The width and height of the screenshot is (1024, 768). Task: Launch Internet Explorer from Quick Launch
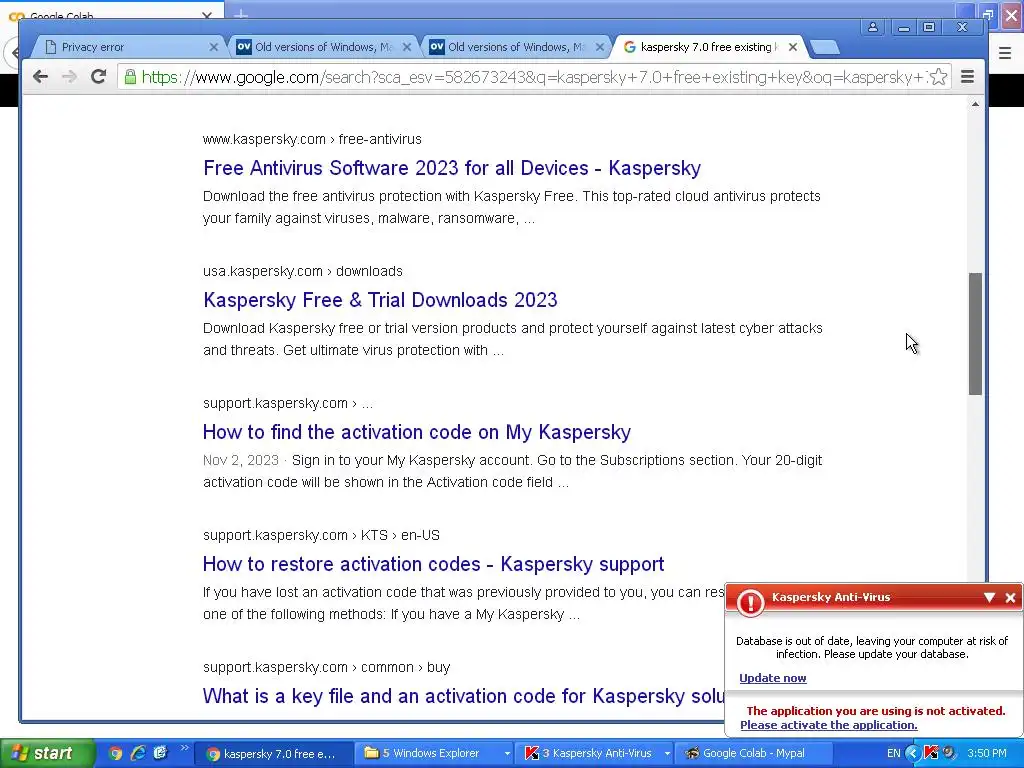pyautogui.click(x=138, y=753)
